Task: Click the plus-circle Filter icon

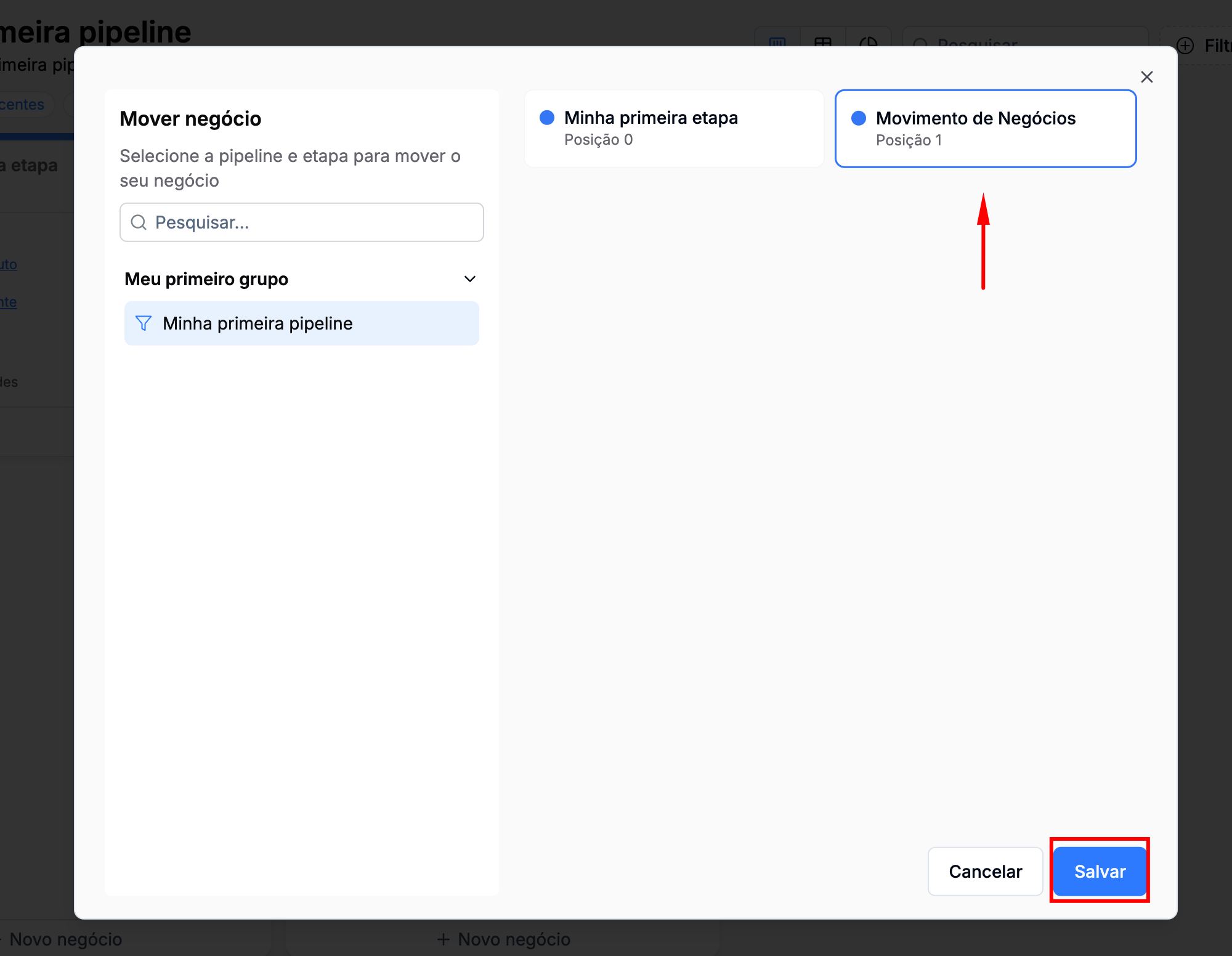Action: [x=1185, y=45]
